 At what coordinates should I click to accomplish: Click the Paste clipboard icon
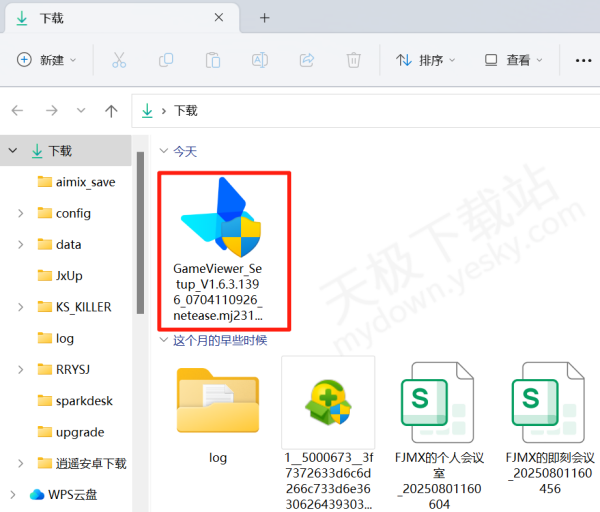pos(213,60)
